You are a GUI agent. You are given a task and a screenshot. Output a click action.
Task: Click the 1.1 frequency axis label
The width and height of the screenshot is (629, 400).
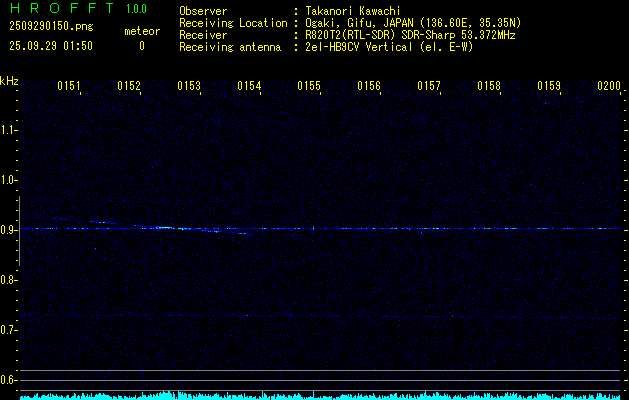(9, 130)
